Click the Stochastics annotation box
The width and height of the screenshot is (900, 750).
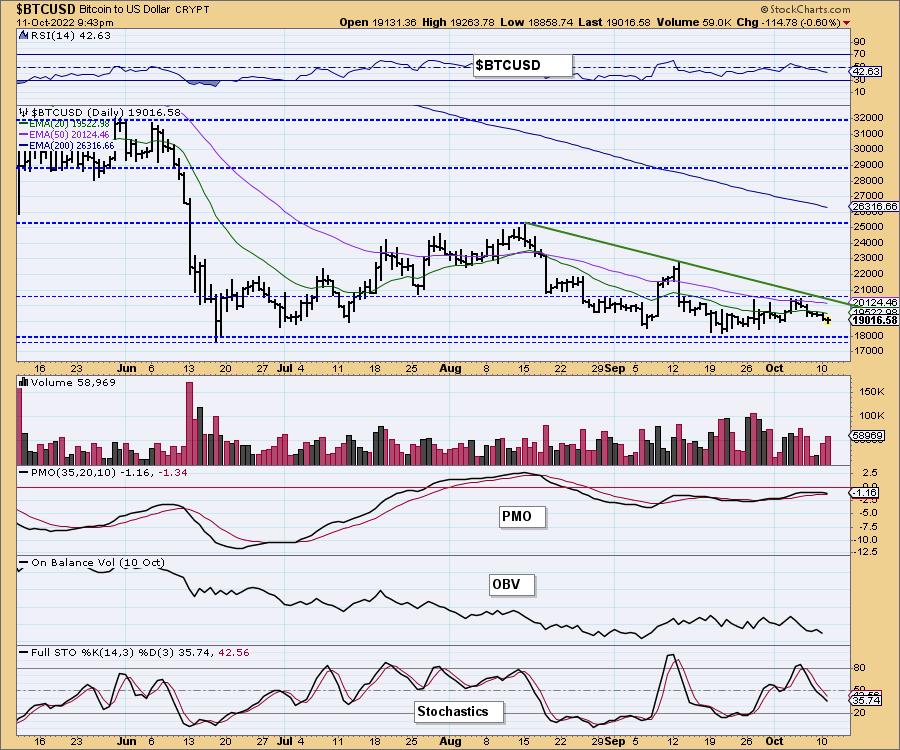(x=459, y=712)
